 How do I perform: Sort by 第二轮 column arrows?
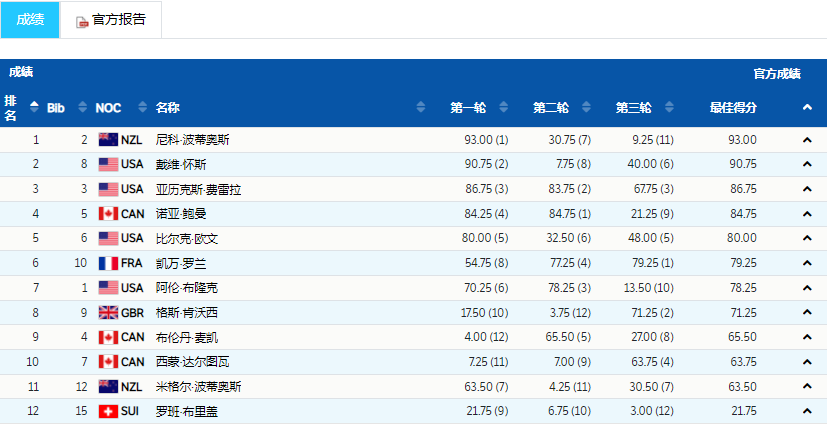point(586,107)
